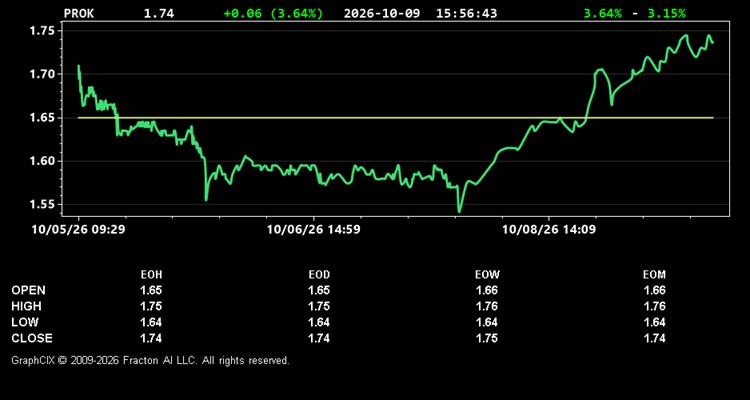Click the EOM column header
This screenshot has width=750, height=400.
coord(654,275)
